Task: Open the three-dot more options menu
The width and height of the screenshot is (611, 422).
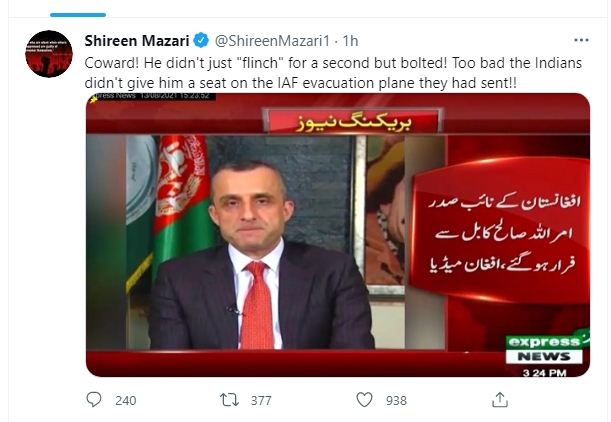Action: (x=581, y=40)
